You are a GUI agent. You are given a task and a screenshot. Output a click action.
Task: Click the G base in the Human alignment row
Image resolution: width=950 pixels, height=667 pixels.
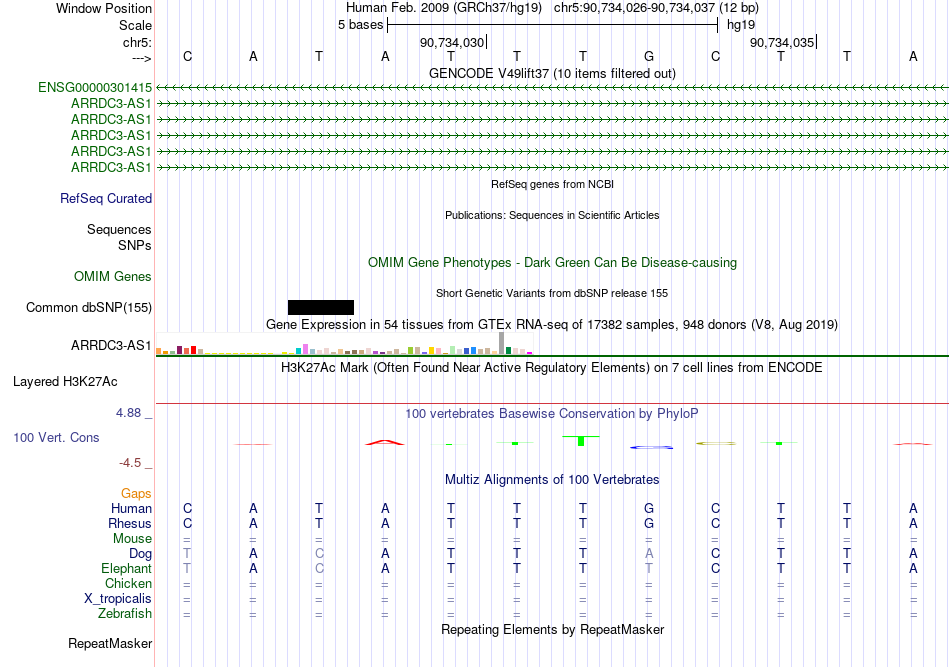[649, 508]
